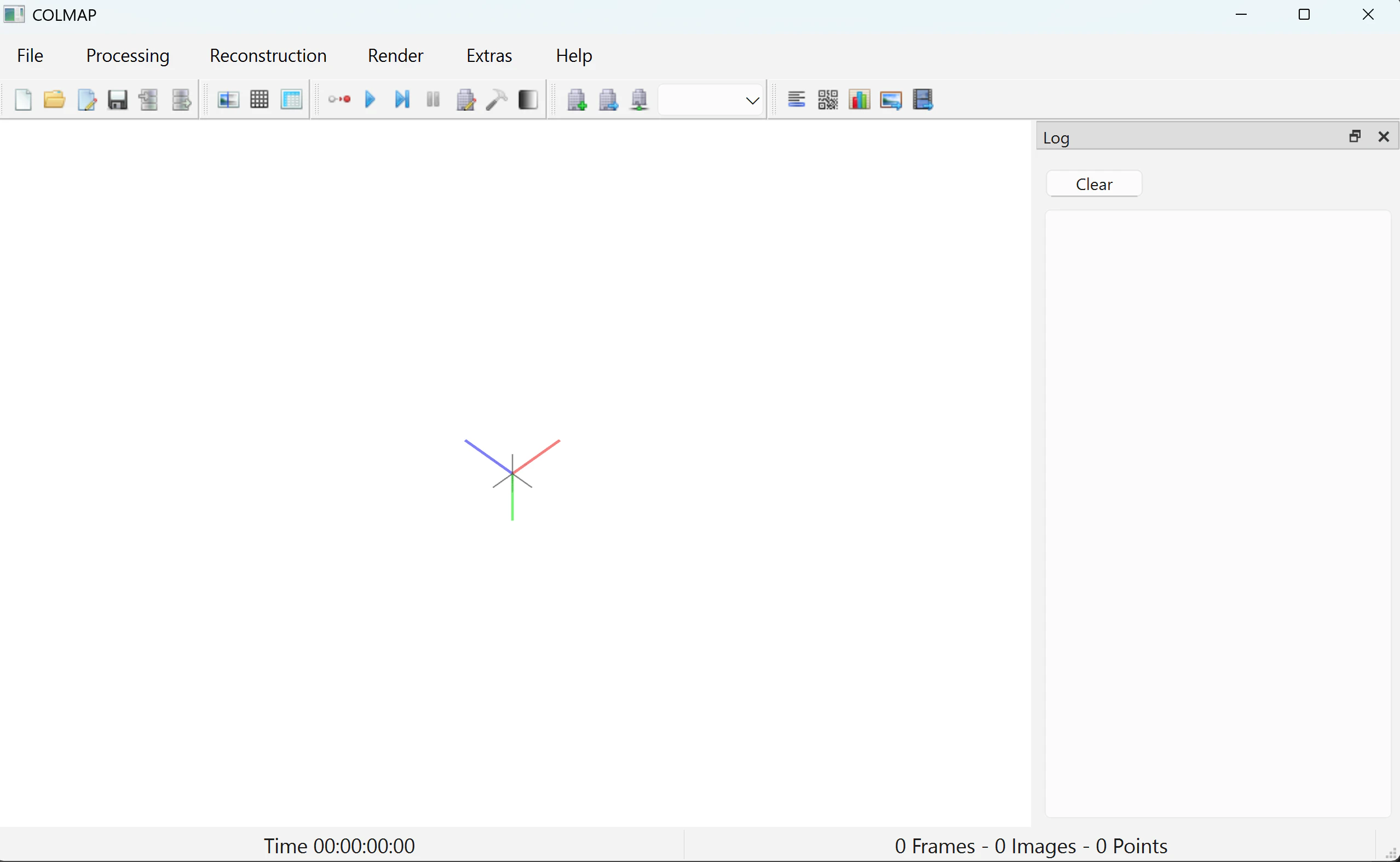The image size is (1400, 862).
Task: Create a new project with the blank page icon
Action: click(23, 100)
